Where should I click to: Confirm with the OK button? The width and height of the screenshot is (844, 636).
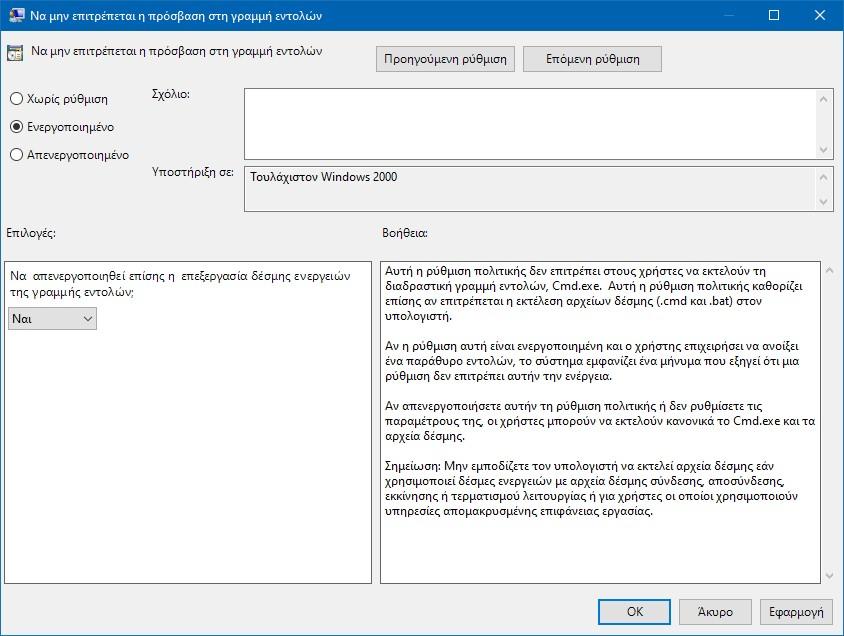click(x=634, y=612)
